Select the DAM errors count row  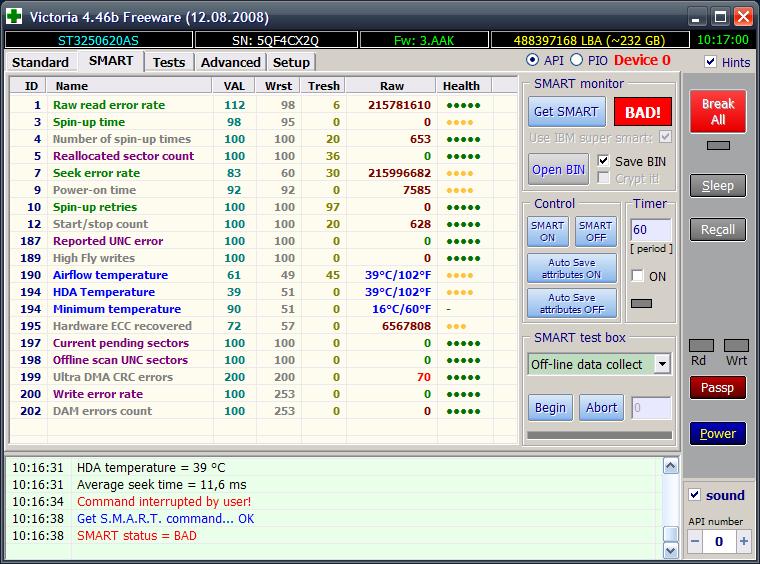[x=264, y=411]
